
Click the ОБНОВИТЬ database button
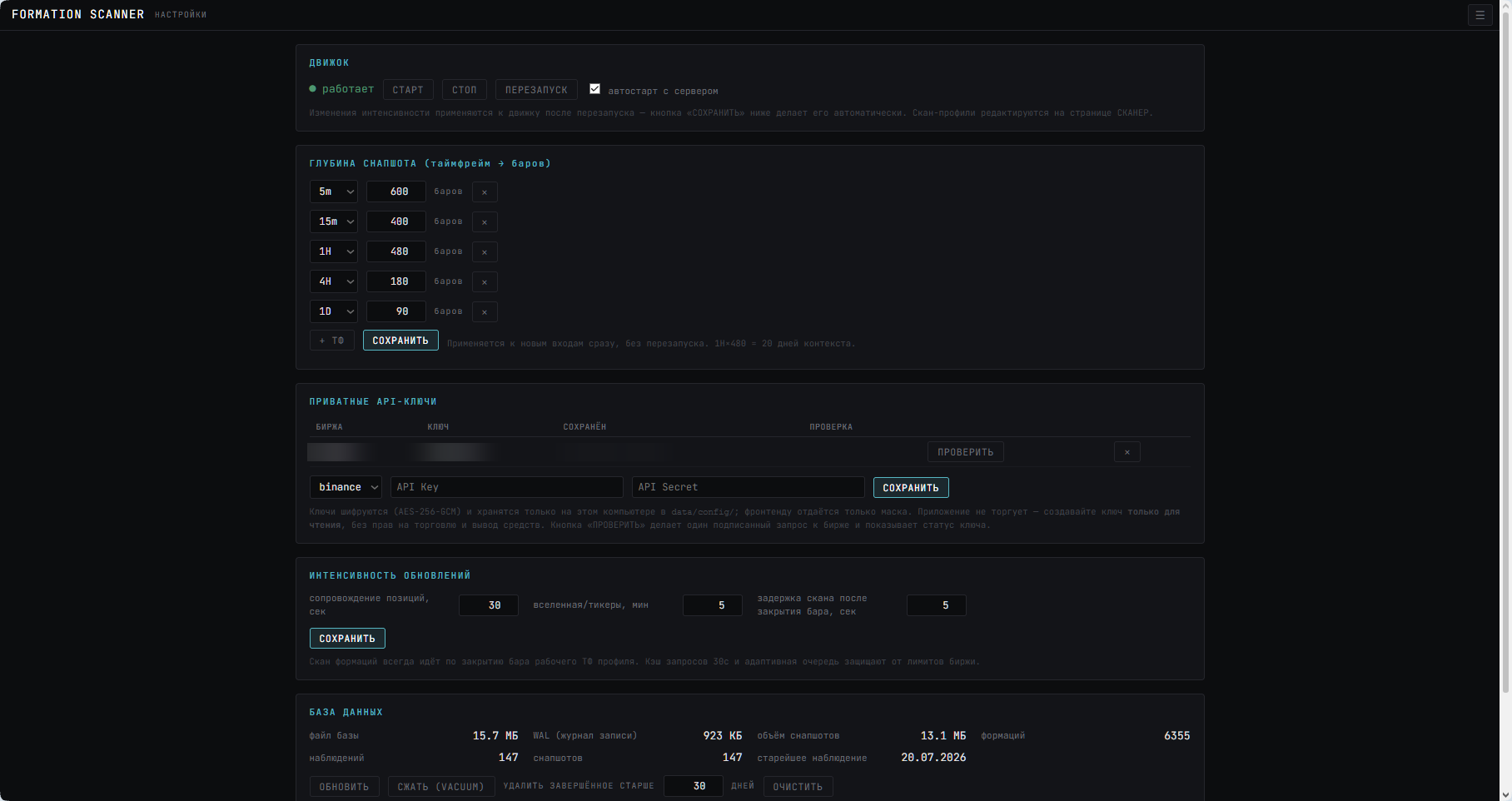[x=345, y=787]
